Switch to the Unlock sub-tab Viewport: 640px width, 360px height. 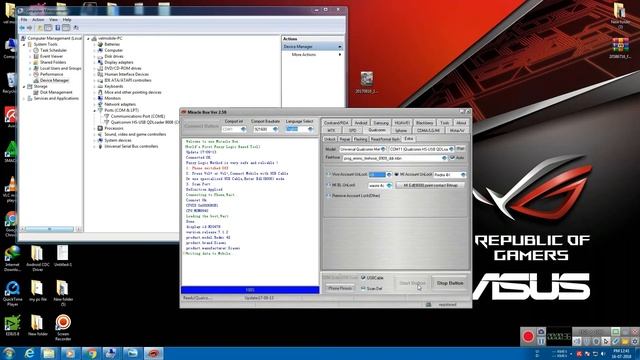point(330,139)
